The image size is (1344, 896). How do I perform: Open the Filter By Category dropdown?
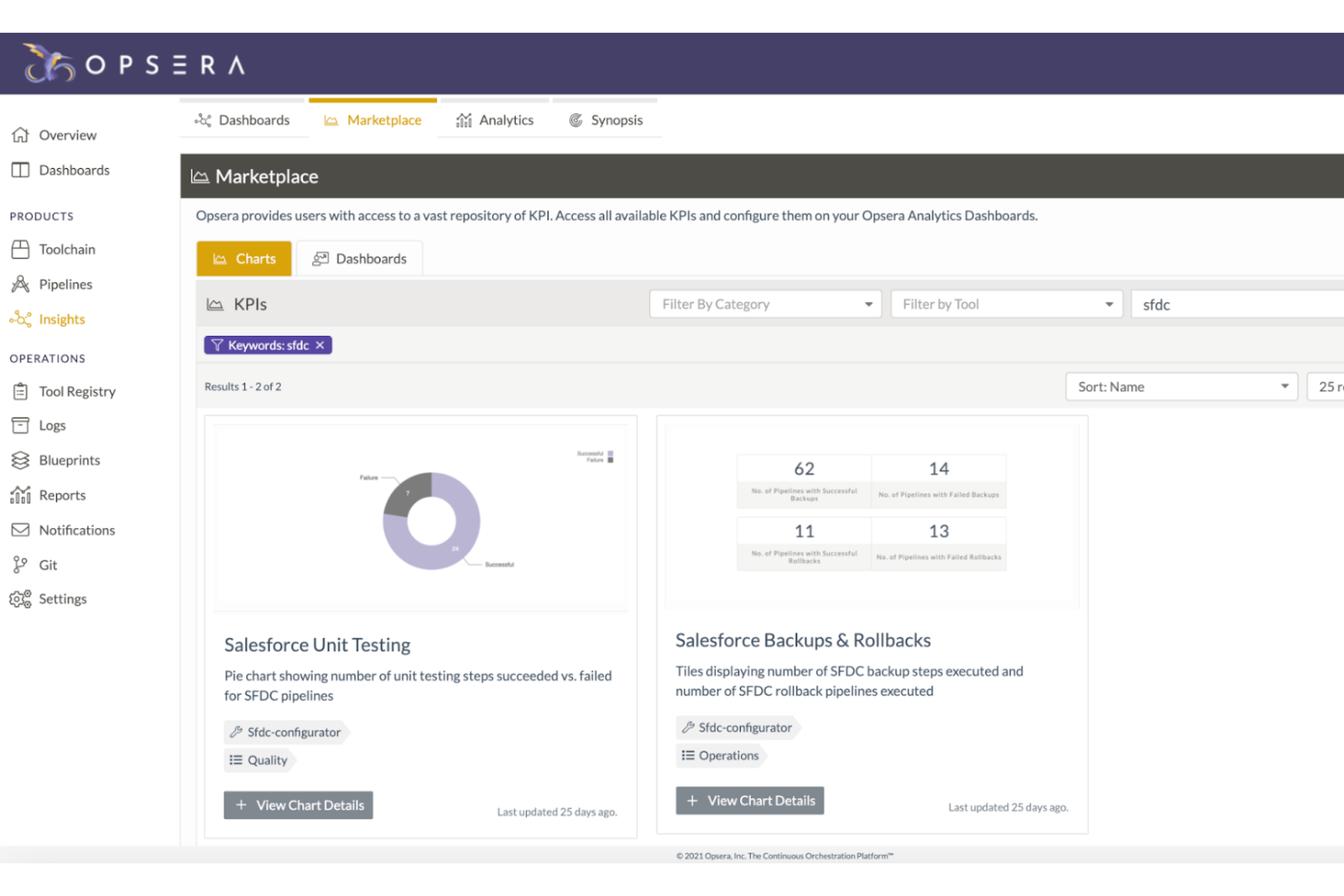tap(765, 303)
